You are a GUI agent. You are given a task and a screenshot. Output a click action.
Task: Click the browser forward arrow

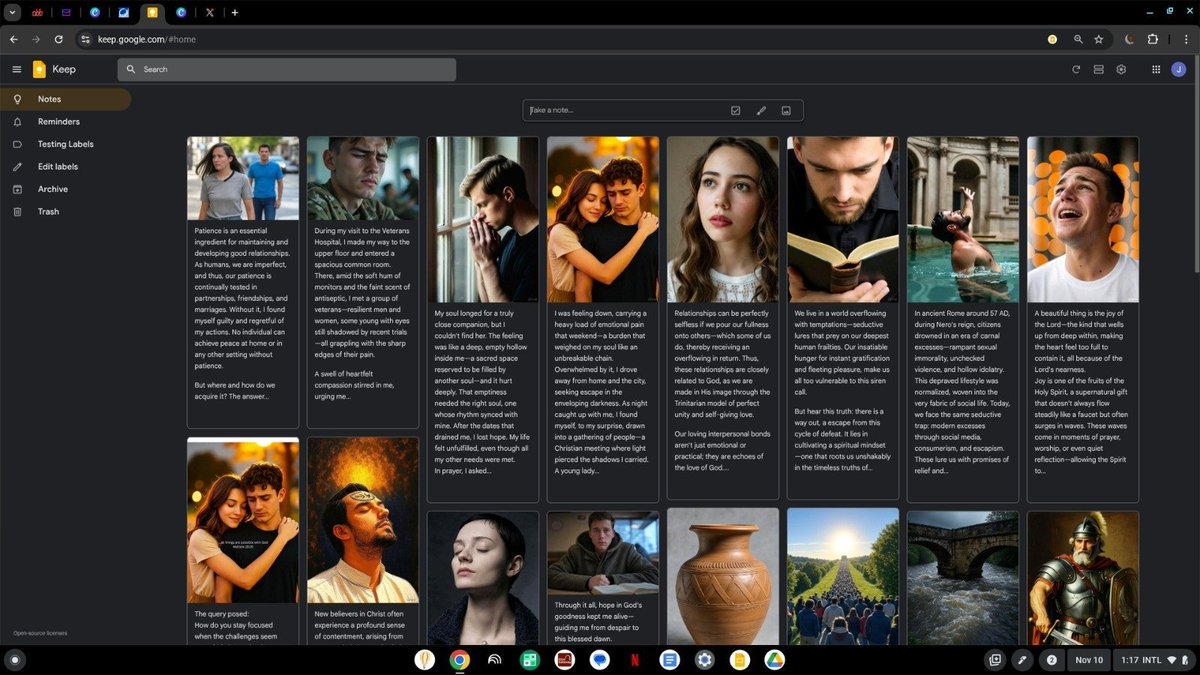point(36,39)
